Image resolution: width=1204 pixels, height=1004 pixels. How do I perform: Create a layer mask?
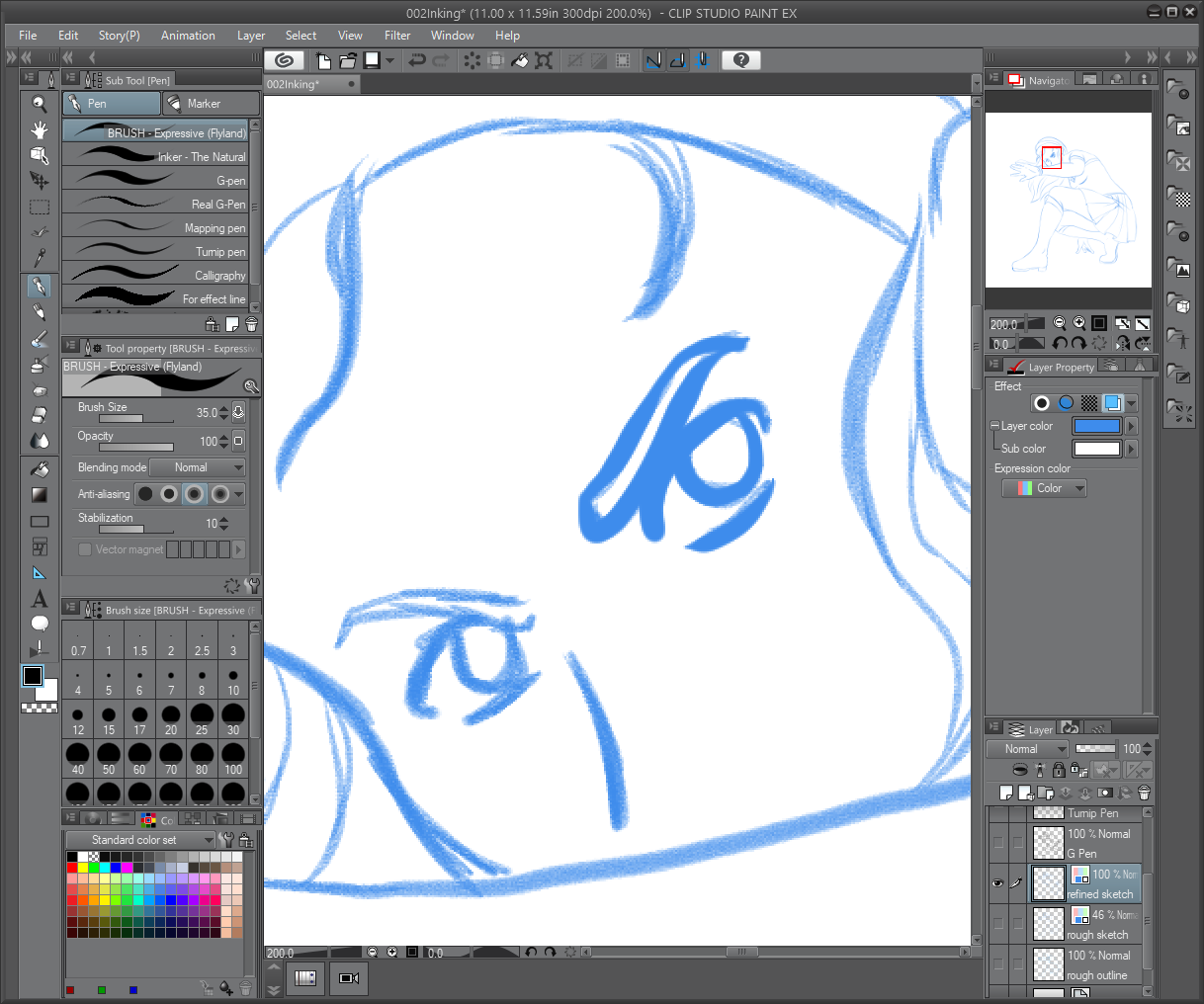click(1105, 793)
